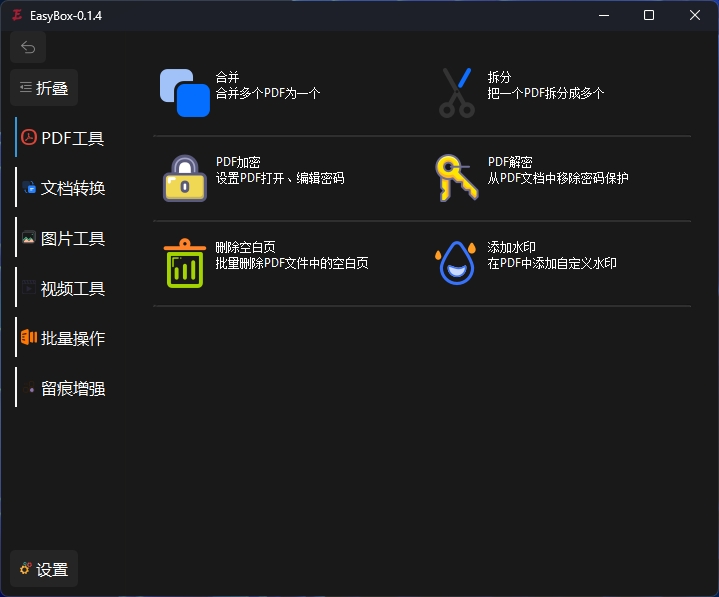Click the 批量操作 orange icon

(29, 337)
